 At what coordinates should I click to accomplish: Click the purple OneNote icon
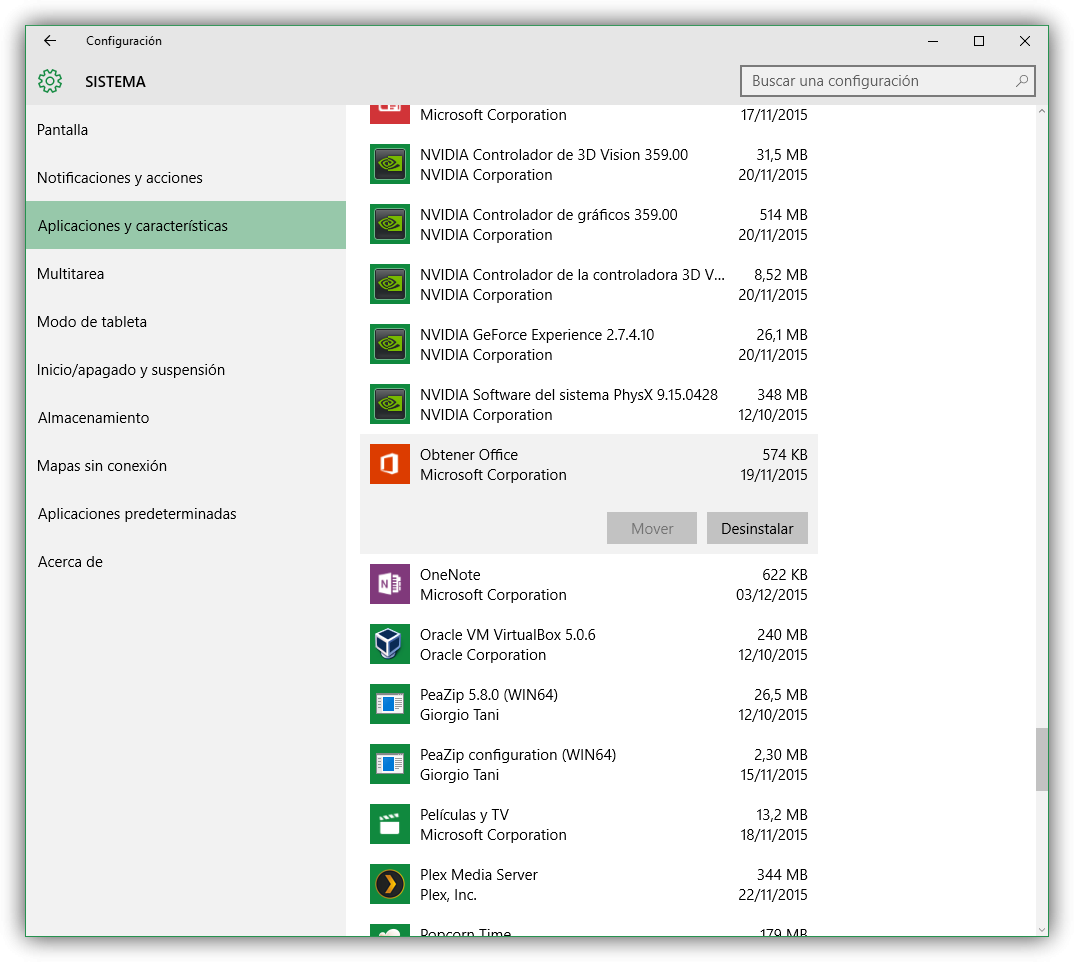click(x=390, y=584)
